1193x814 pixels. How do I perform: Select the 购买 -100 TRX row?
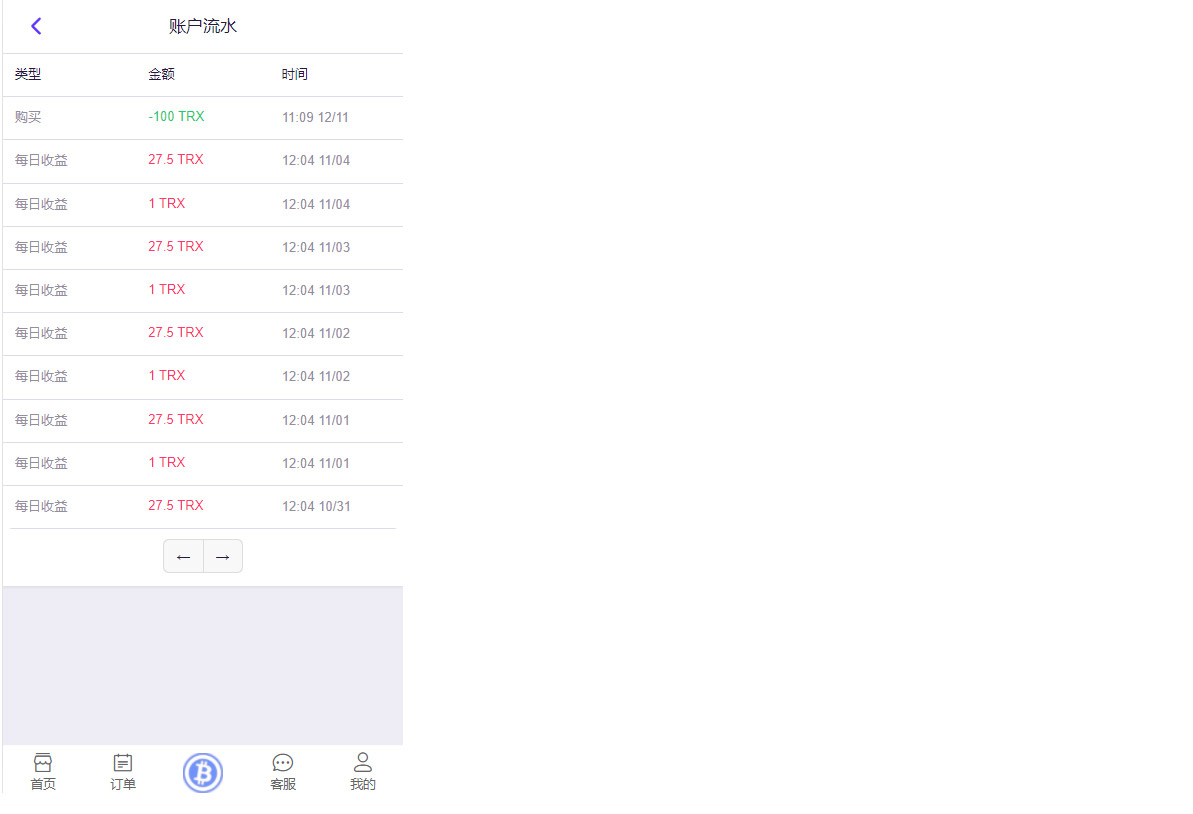point(202,118)
